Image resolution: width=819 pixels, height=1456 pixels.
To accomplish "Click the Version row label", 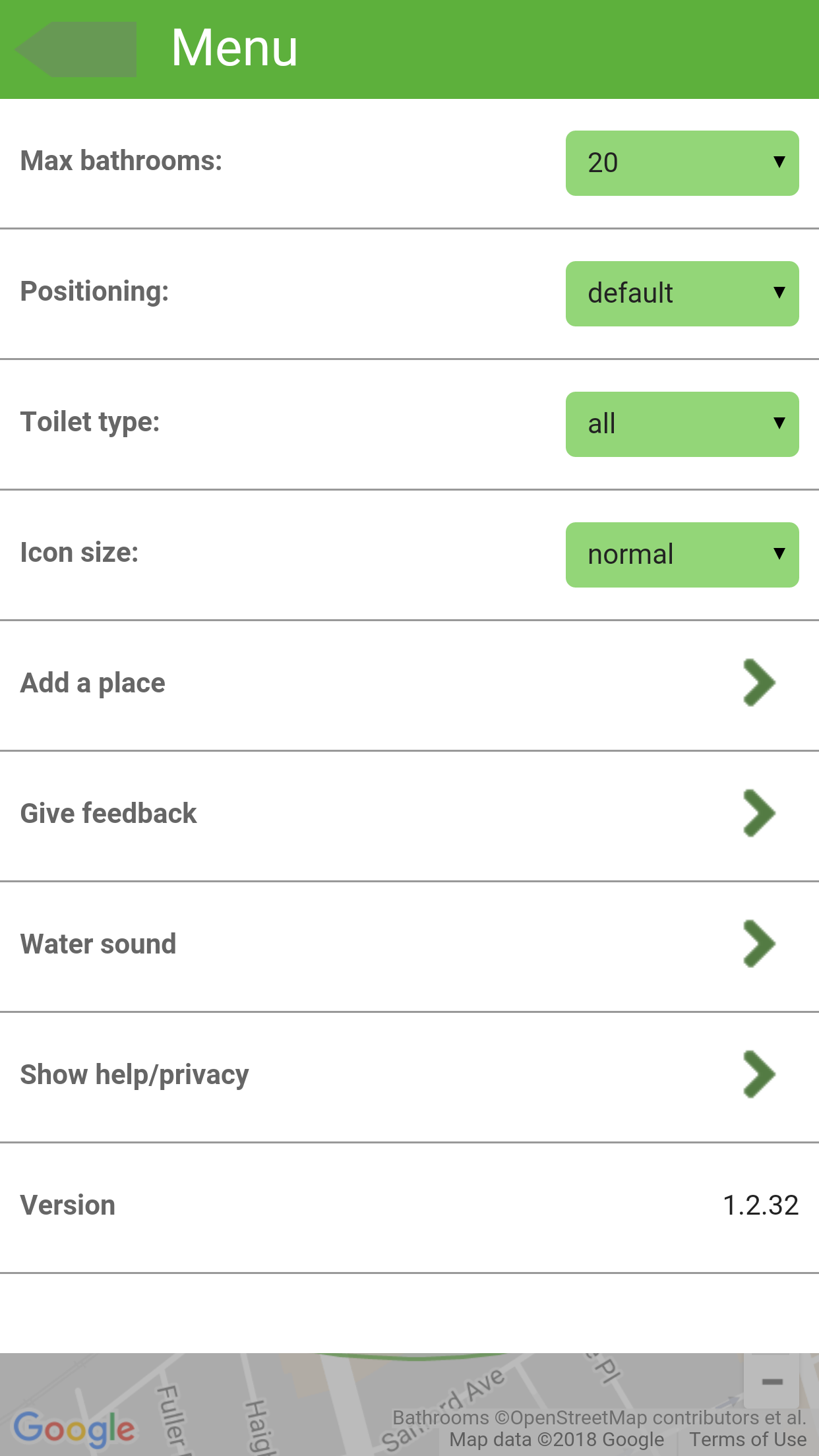I will point(68,1205).
